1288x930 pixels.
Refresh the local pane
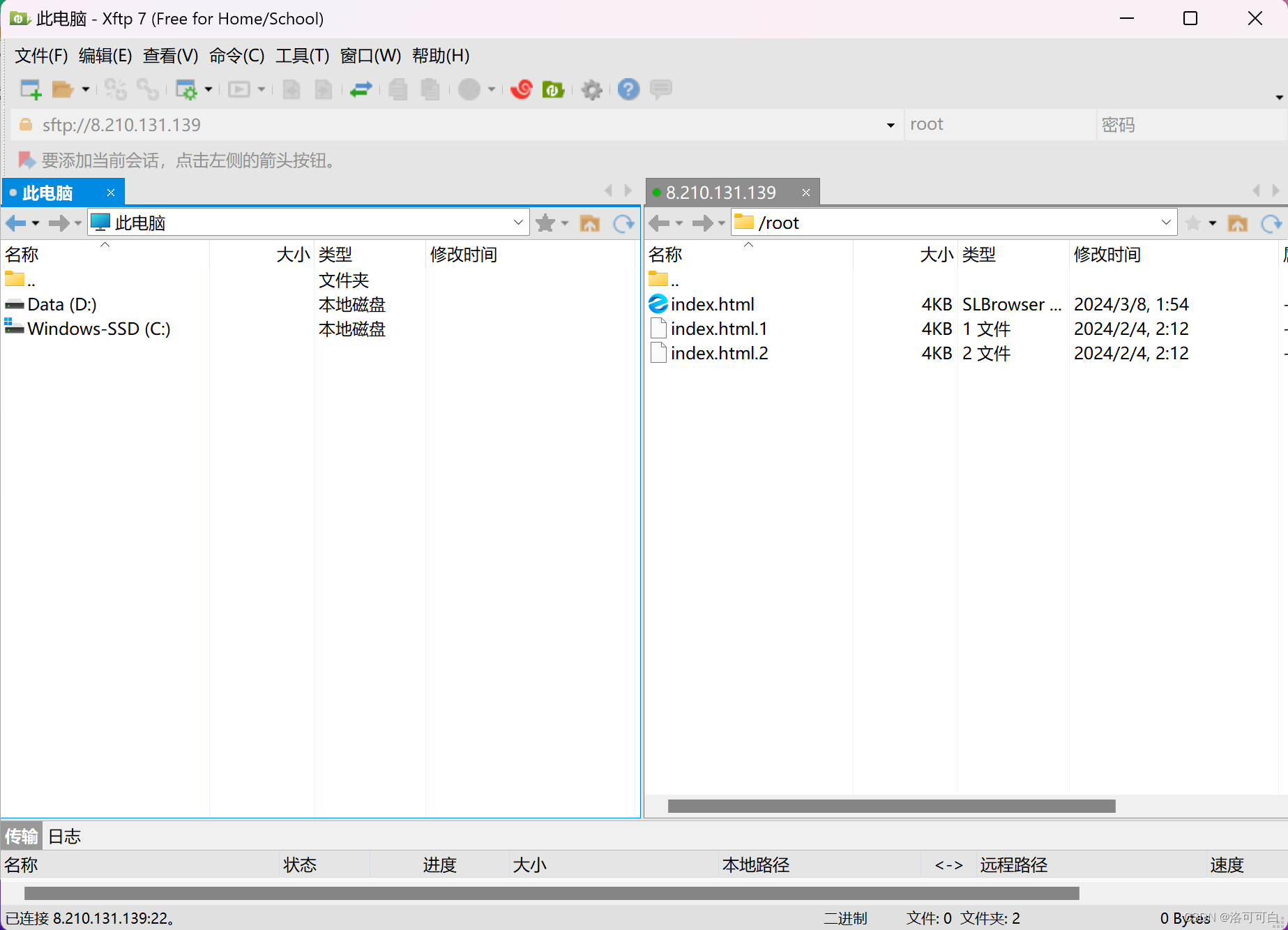(624, 223)
